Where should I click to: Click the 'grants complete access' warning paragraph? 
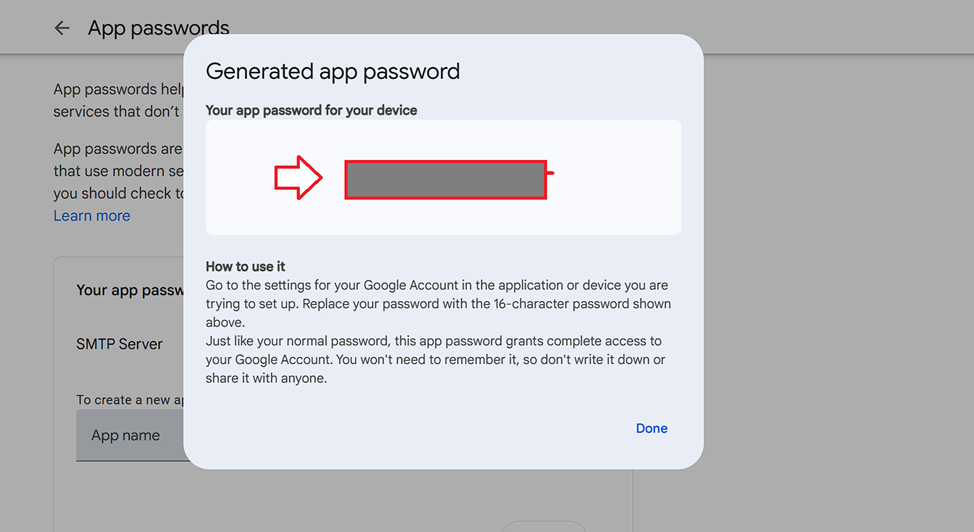pos(435,360)
